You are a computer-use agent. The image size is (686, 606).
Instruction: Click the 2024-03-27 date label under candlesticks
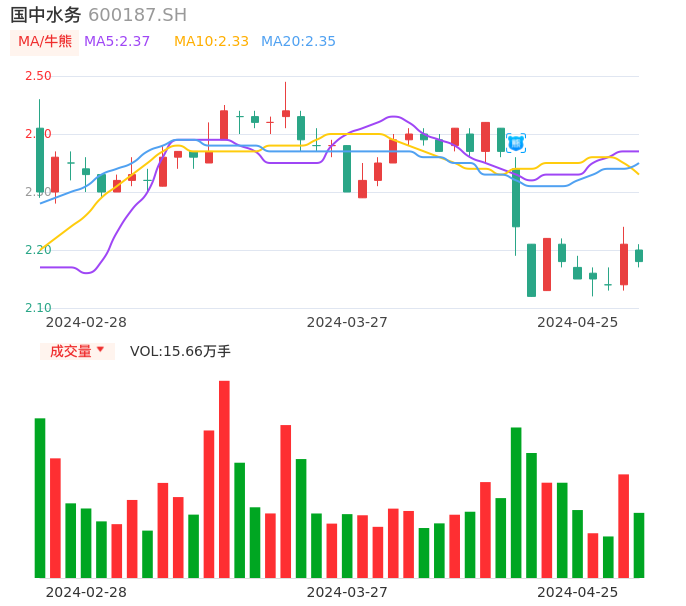click(347, 322)
